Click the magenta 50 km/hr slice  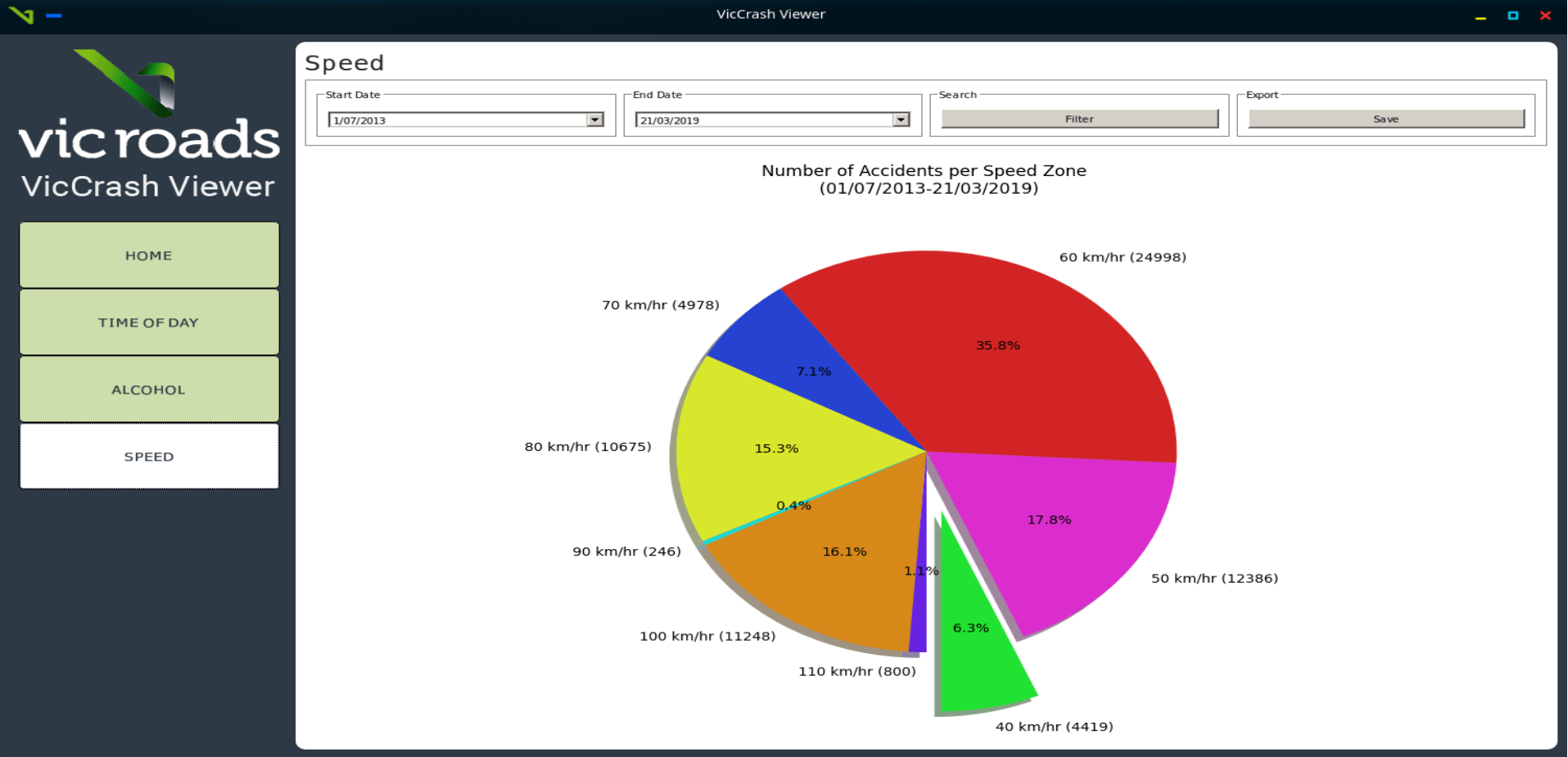click(1048, 520)
